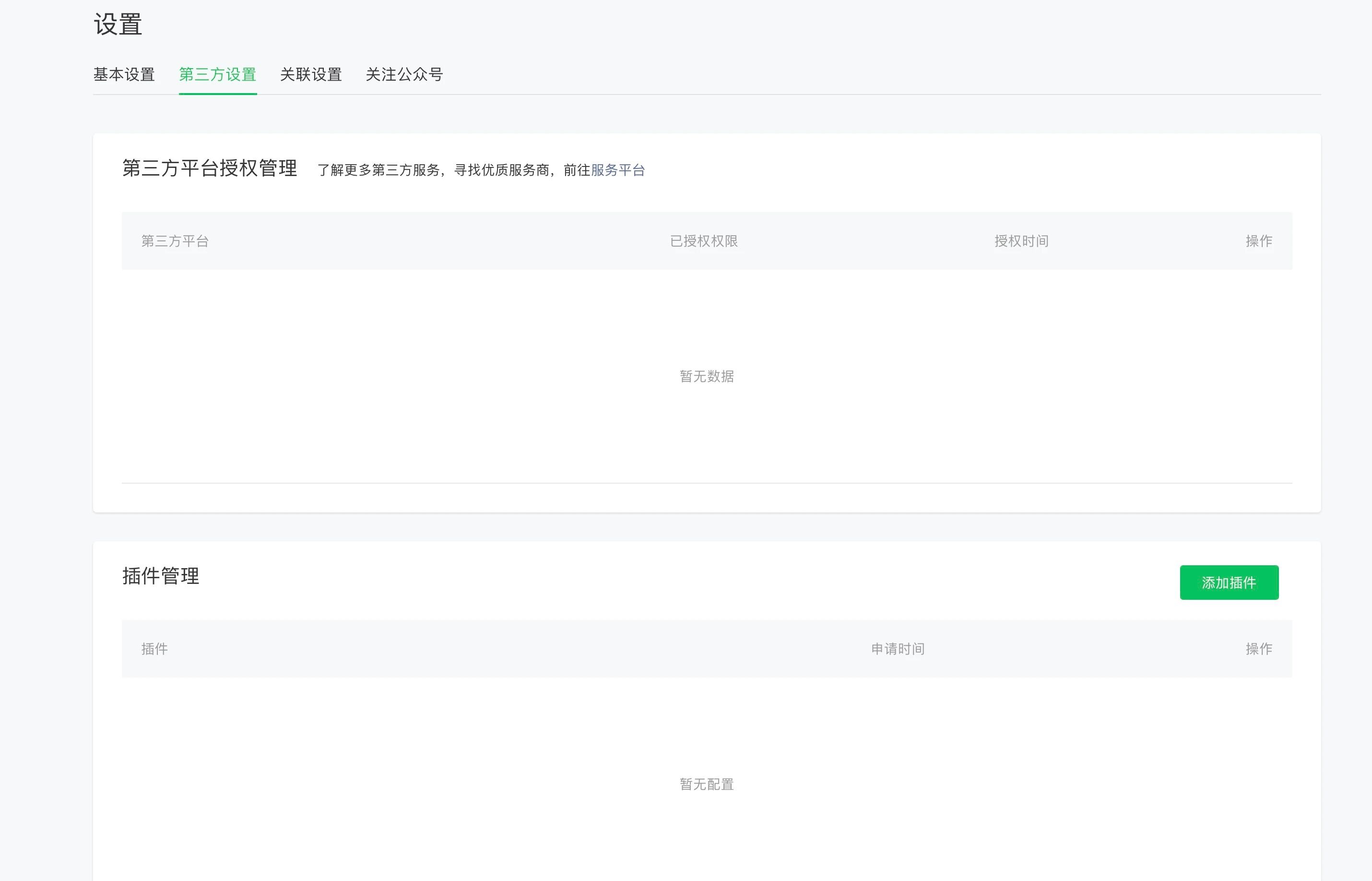Go to the 关注公众号 tab

404,74
